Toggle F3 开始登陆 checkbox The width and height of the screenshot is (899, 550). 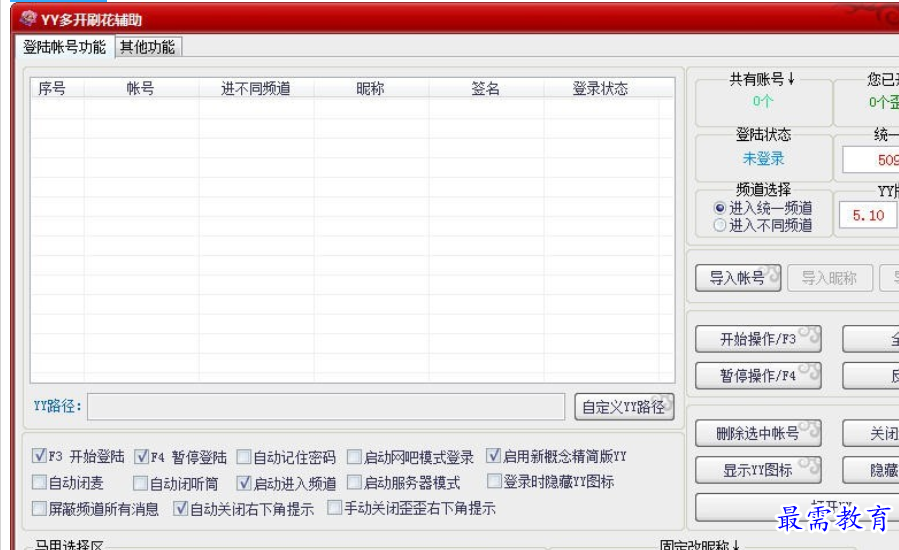click(x=39, y=456)
